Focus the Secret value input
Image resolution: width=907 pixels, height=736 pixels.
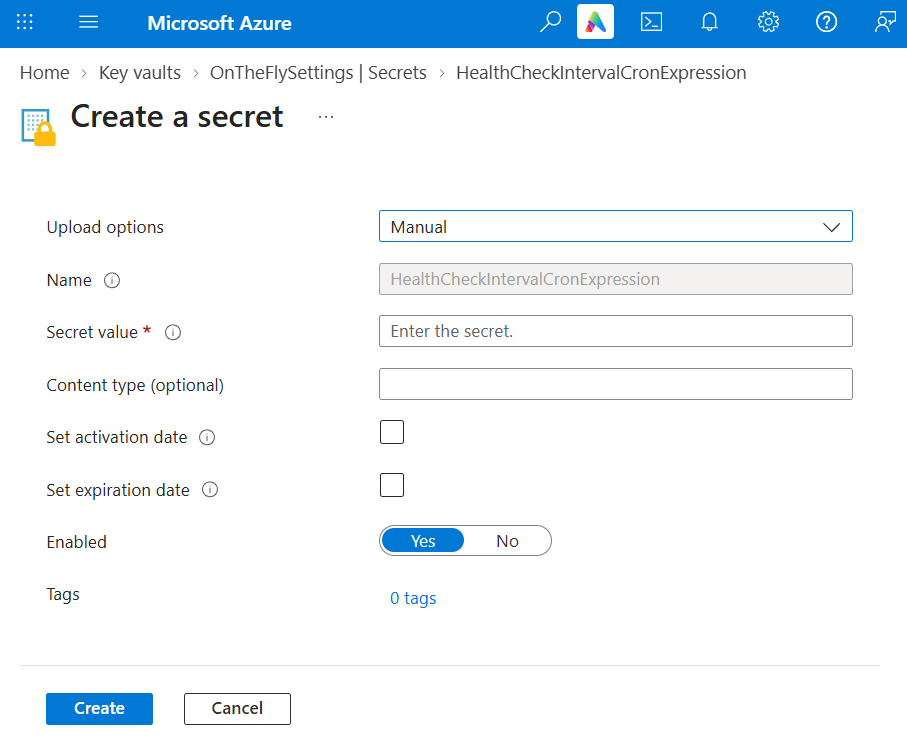point(615,331)
